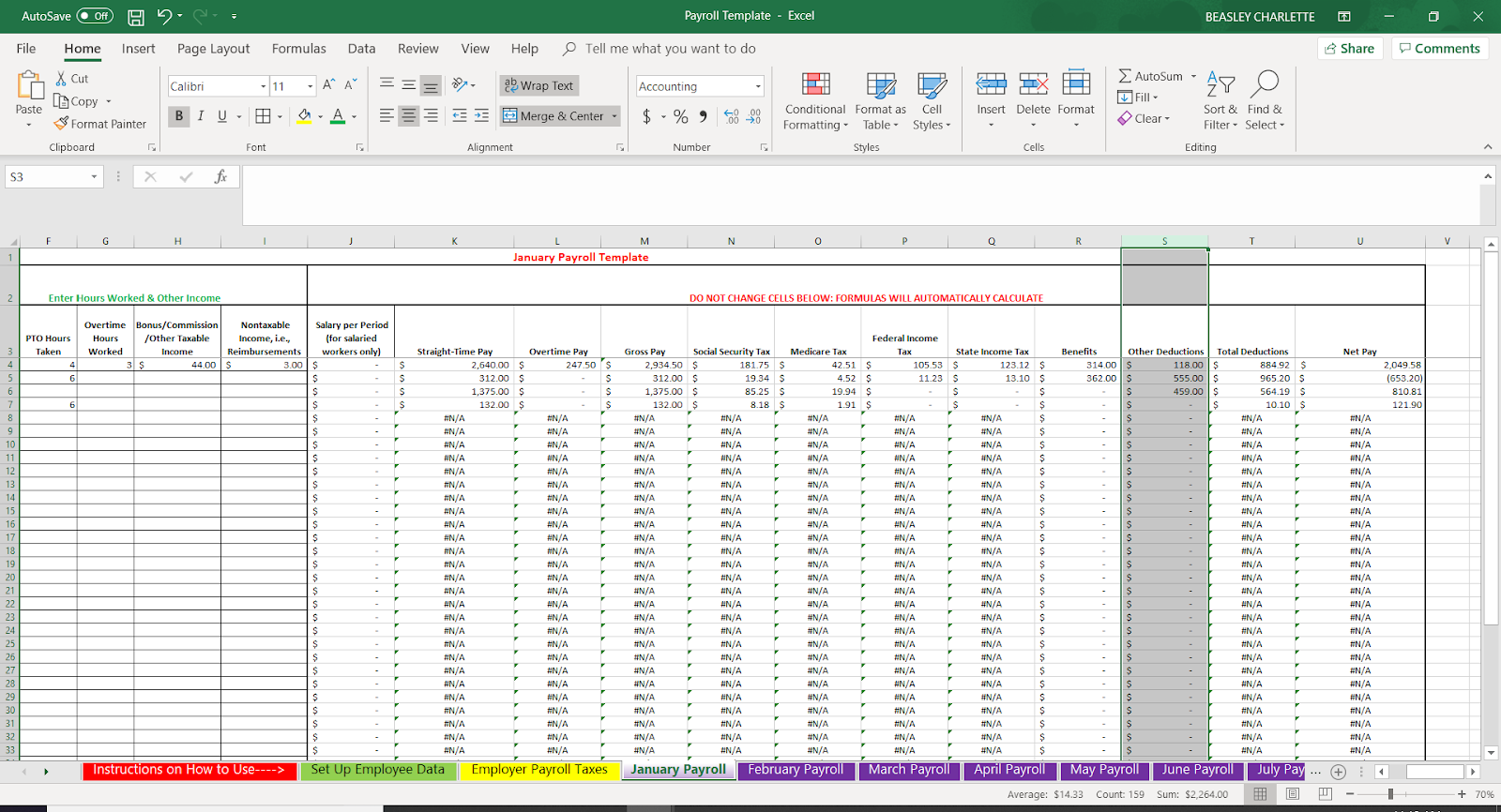Open the Fill dropdown
The width and height of the screenshot is (1501, 812).
tap(1138, 97)
